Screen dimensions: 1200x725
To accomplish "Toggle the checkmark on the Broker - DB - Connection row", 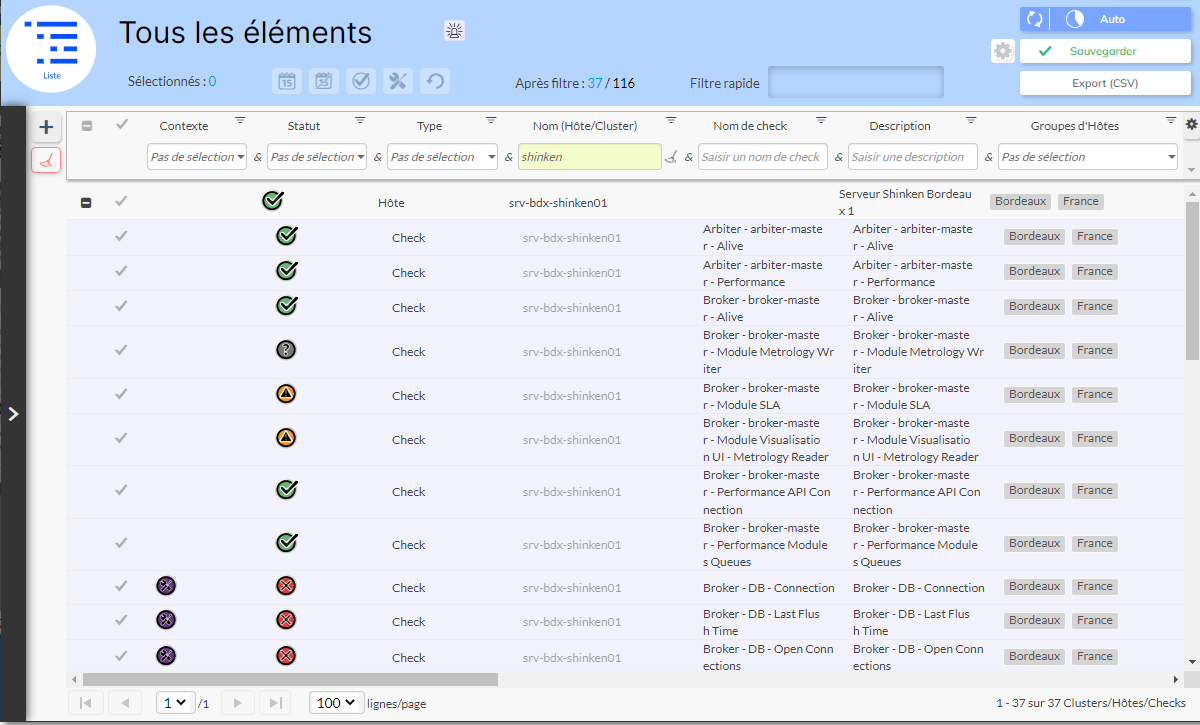I will click(x=121, y=587).
